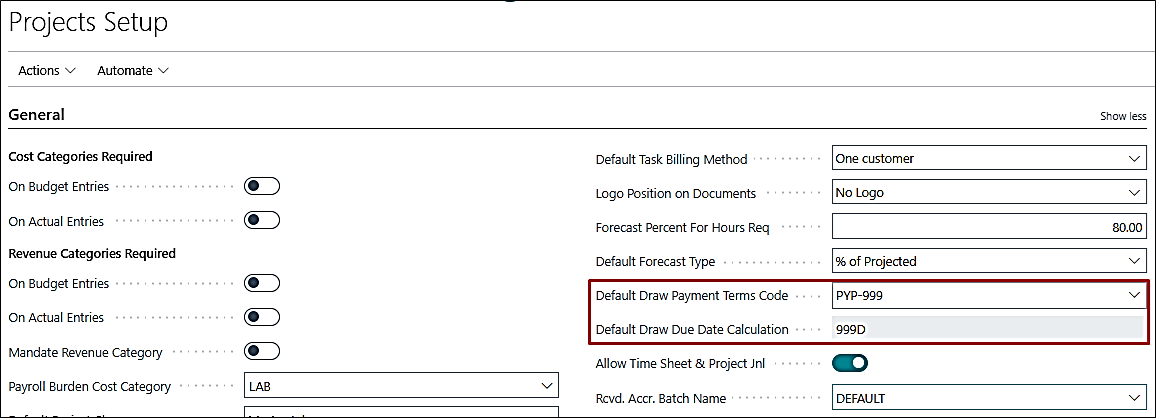1156x418 pixels.
Task: Click Forecast Percent For Hours Req field
Action: click(988, 227)
